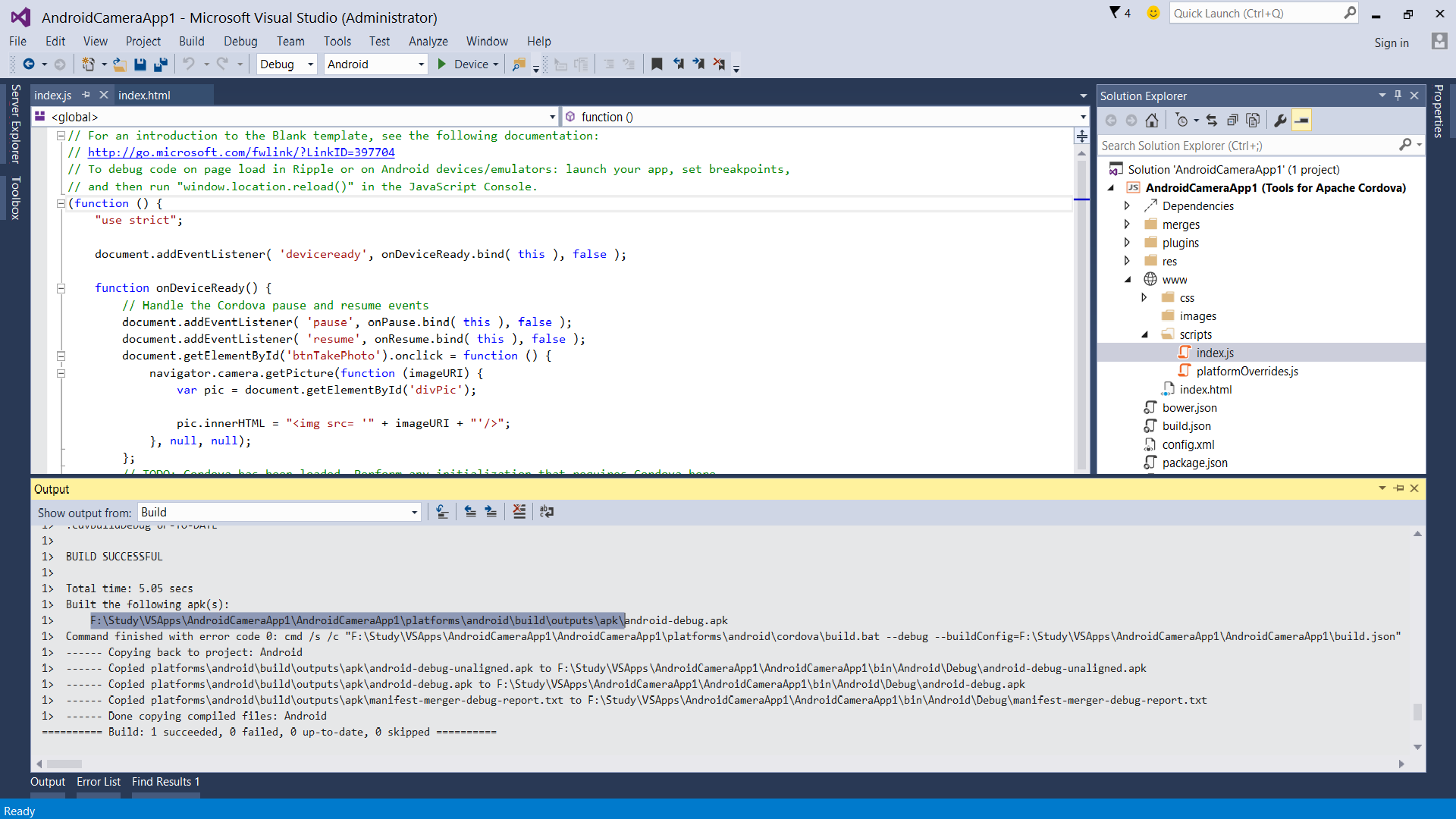Click the feedback smiley icon
This screenshot has width=1456, height=819.
[1153, 13]
